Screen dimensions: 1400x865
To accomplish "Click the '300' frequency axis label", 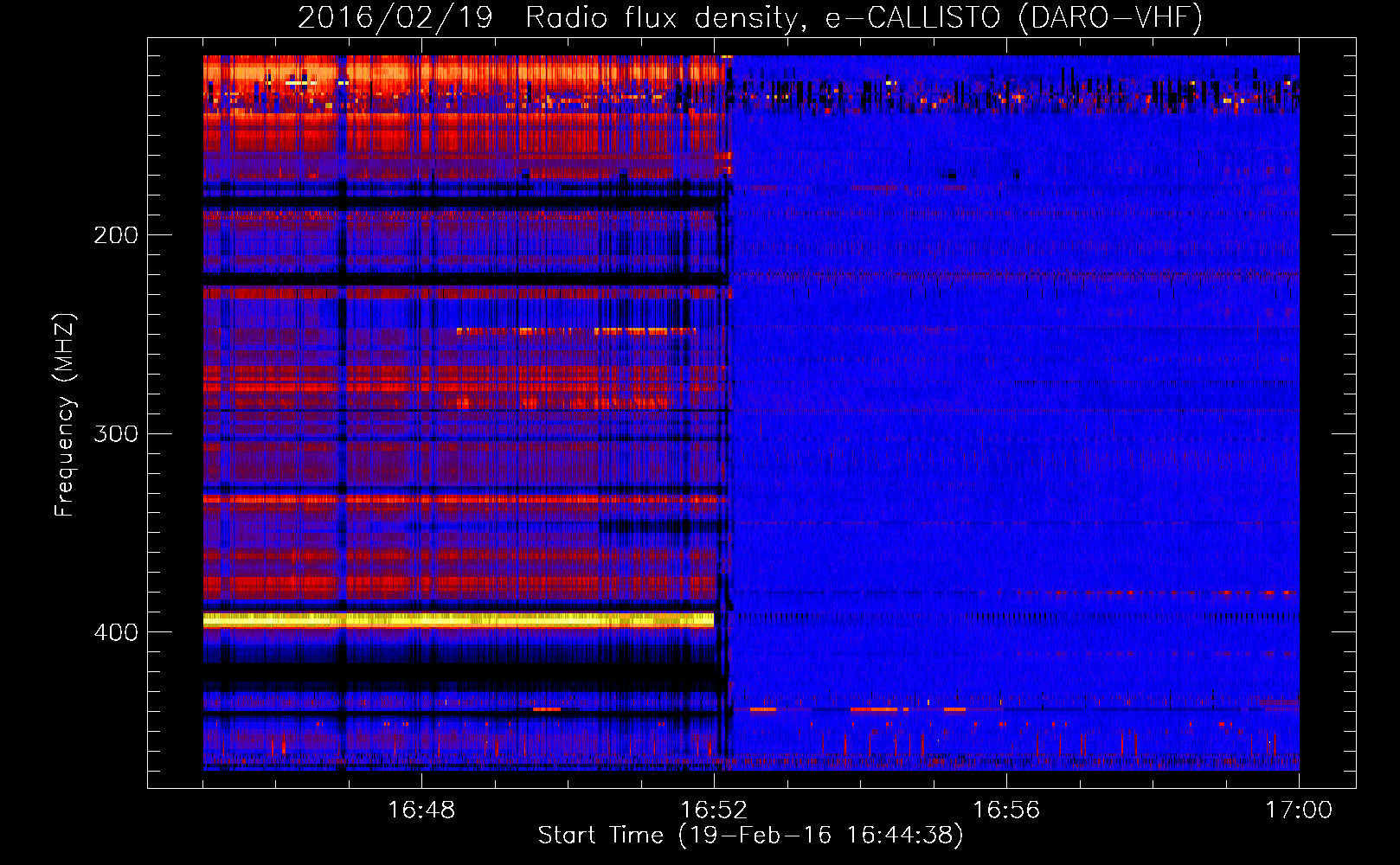I will [116, 433].
